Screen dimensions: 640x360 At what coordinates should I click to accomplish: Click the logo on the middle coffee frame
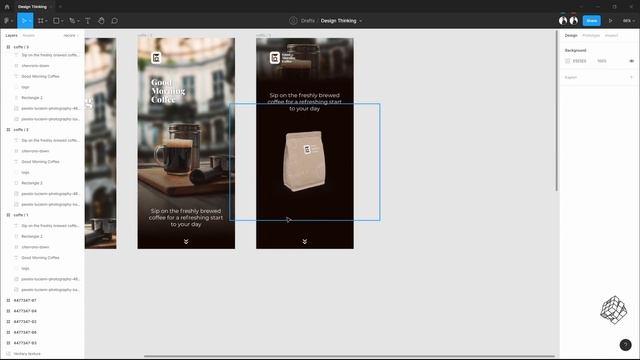[x=156, y=58]
